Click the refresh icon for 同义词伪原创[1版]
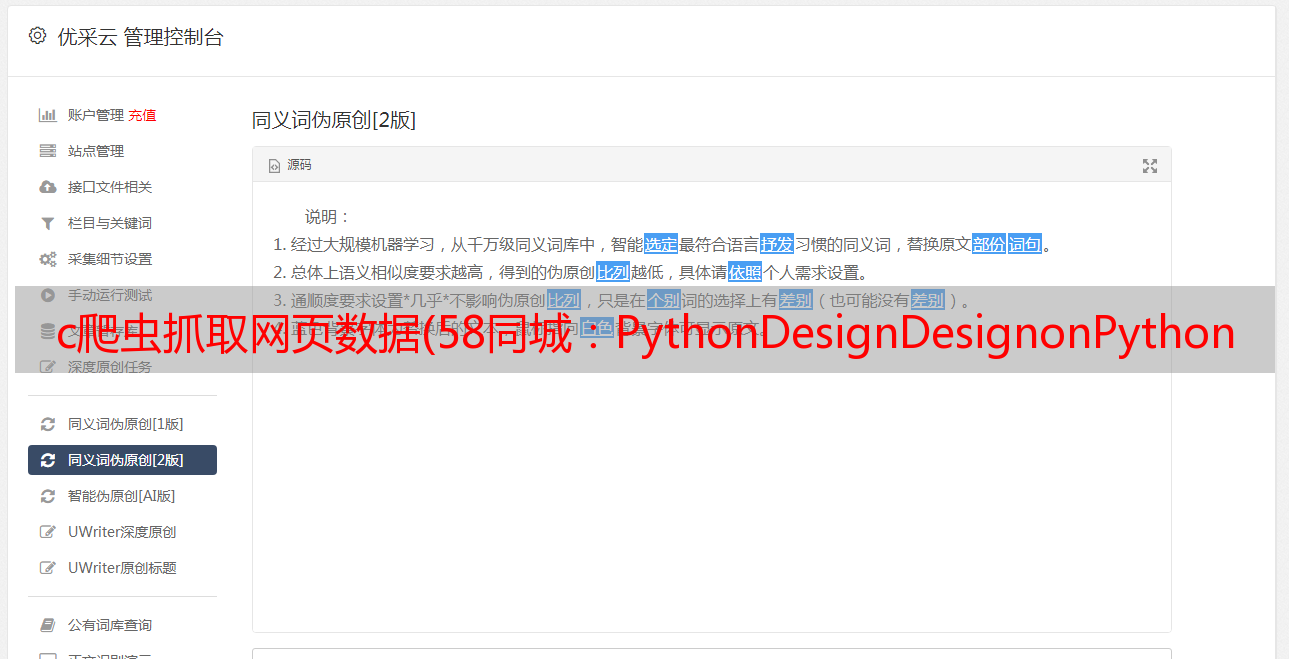 click(x=47, y=424)
